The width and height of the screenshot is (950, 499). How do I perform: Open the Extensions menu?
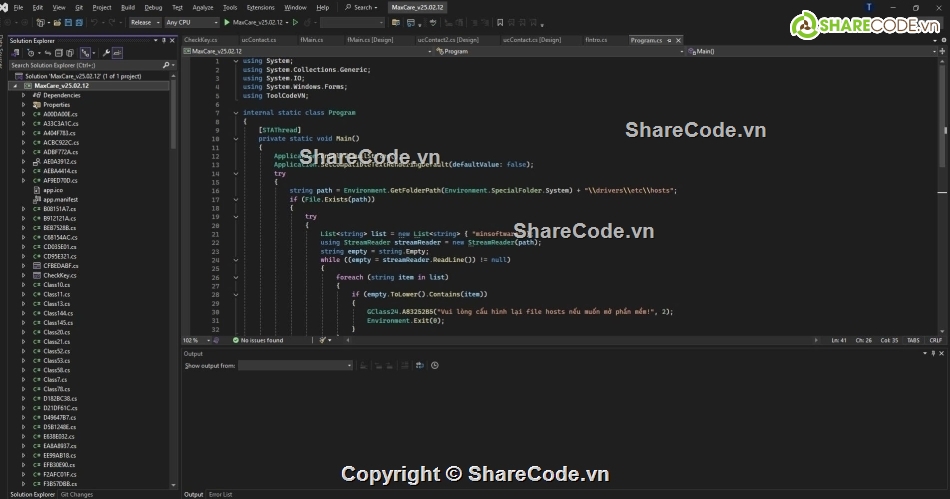click(x=261, y=7)
